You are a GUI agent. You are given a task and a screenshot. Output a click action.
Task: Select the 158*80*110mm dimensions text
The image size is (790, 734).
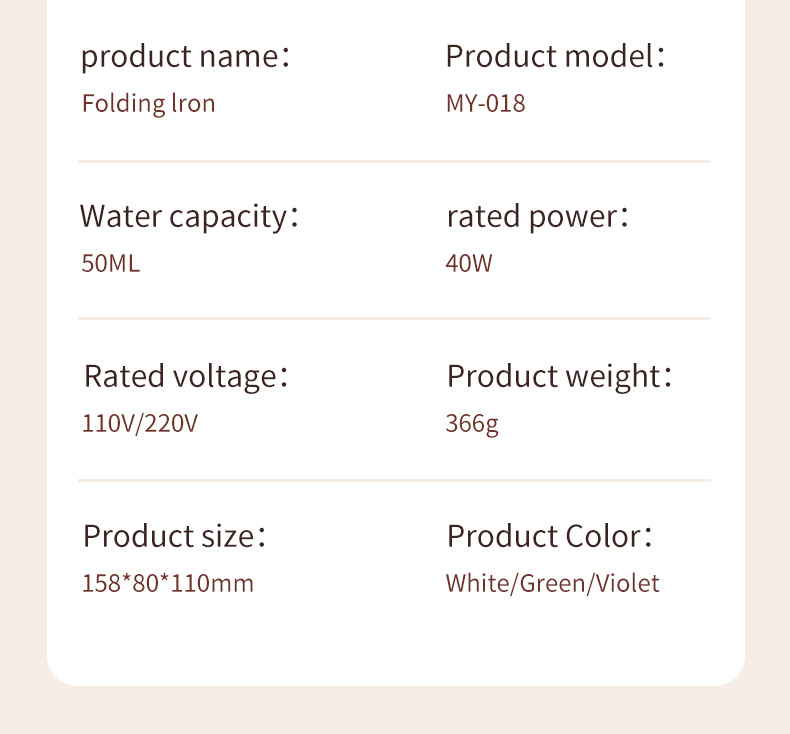168,583
